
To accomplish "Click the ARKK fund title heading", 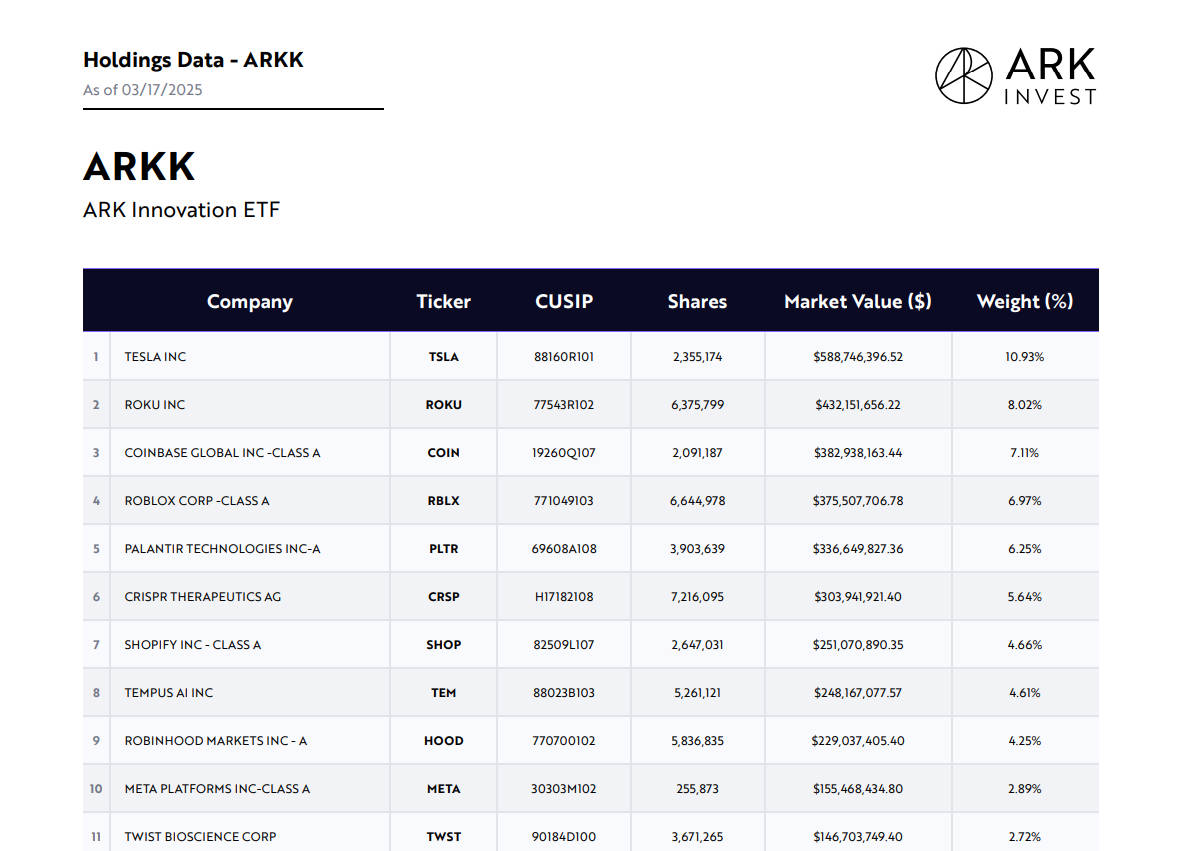I will (139, 166).
